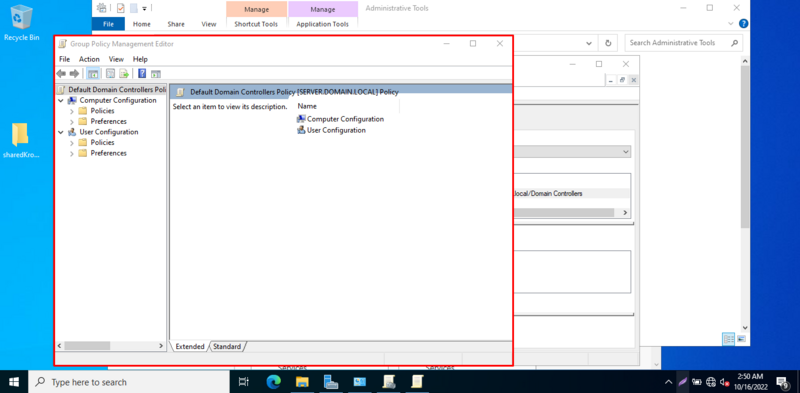800x393 pixels.
Task: Open the Action menu
Action: click(89, 59)
